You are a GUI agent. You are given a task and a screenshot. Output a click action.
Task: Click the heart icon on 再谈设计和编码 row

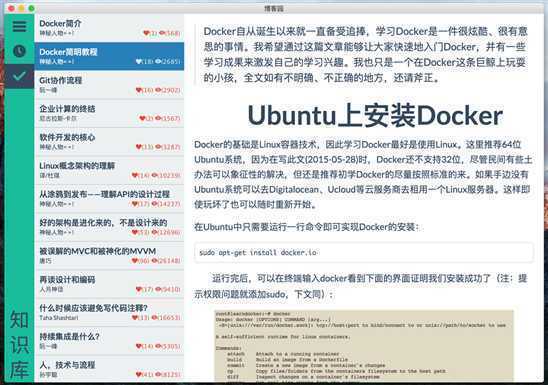pos(138,289)
